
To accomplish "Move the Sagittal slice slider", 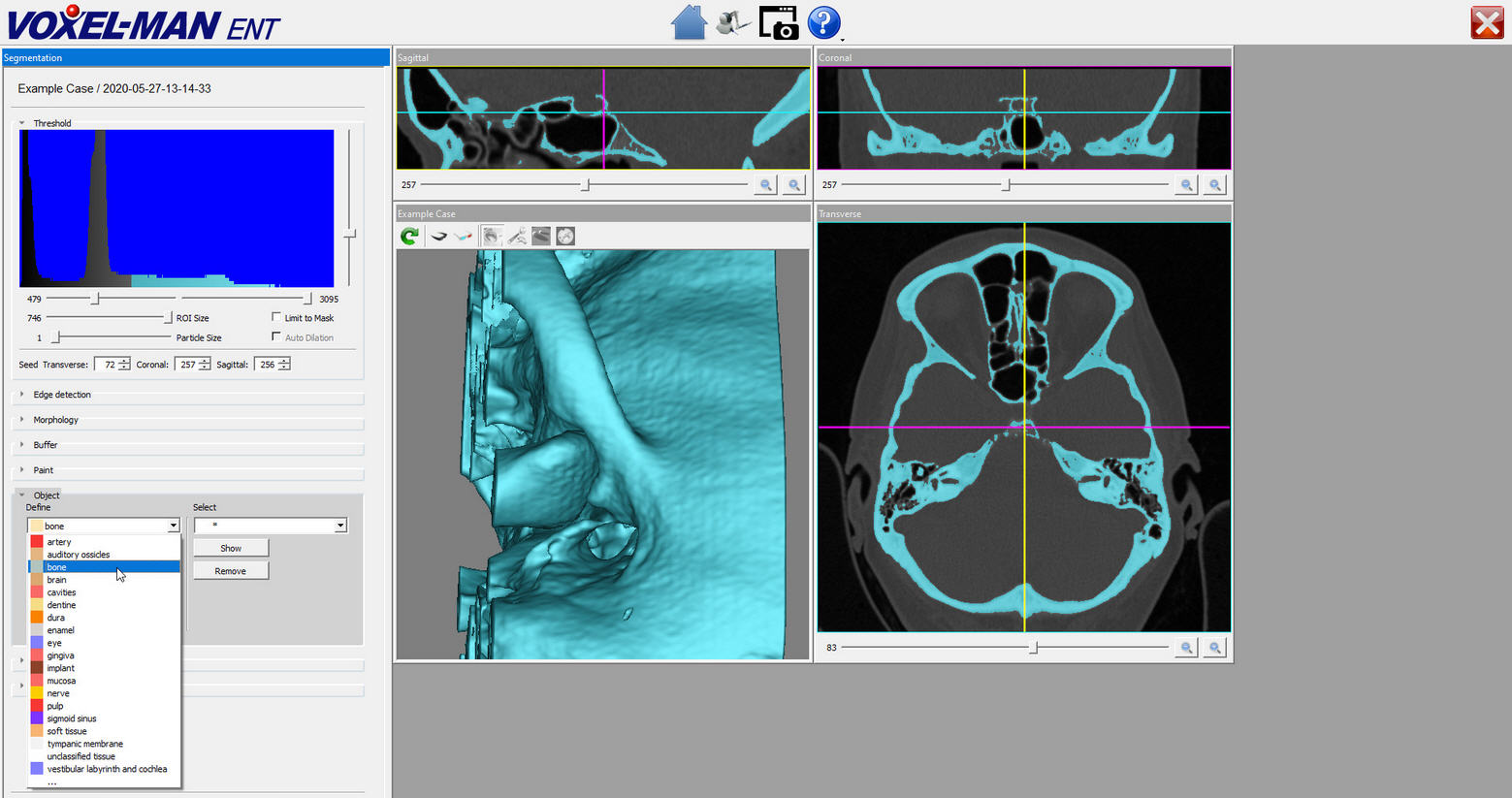I will tap(585, 184).
